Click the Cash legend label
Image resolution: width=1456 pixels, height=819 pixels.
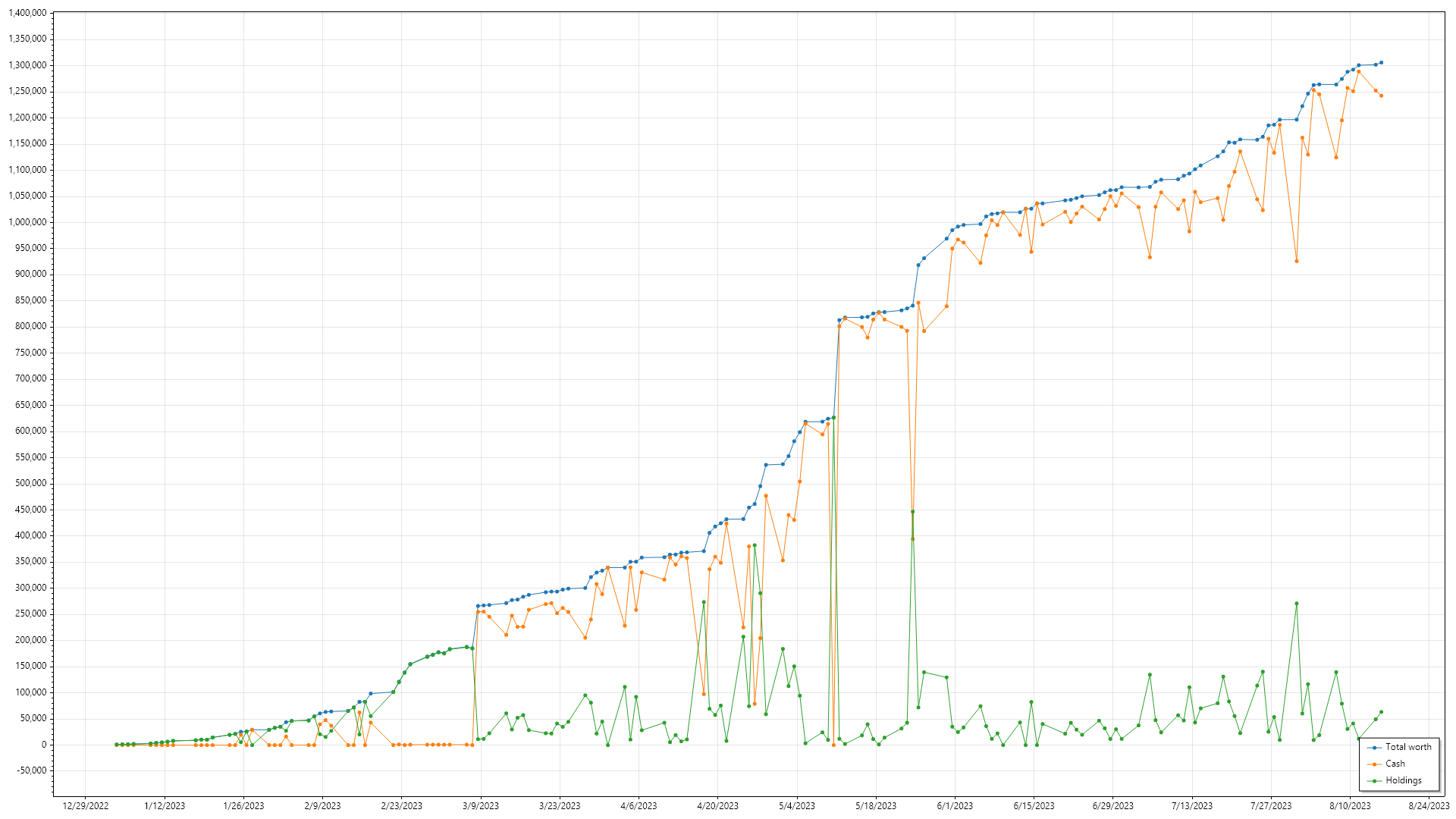1395,764
